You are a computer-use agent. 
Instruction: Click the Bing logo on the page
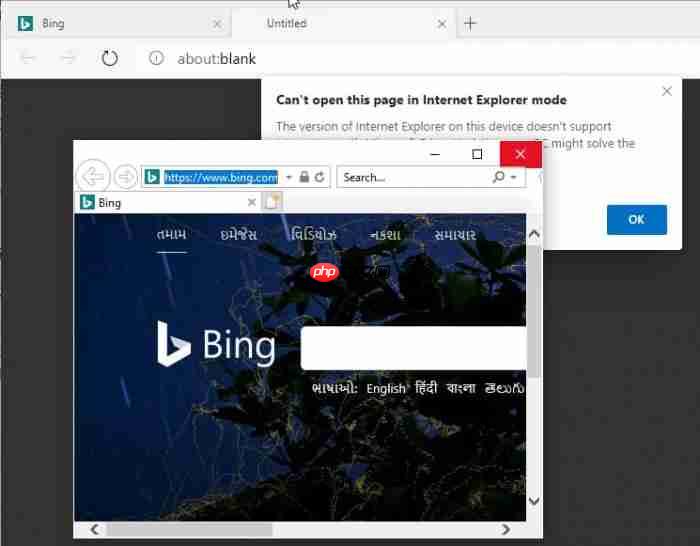click(216, 344)
